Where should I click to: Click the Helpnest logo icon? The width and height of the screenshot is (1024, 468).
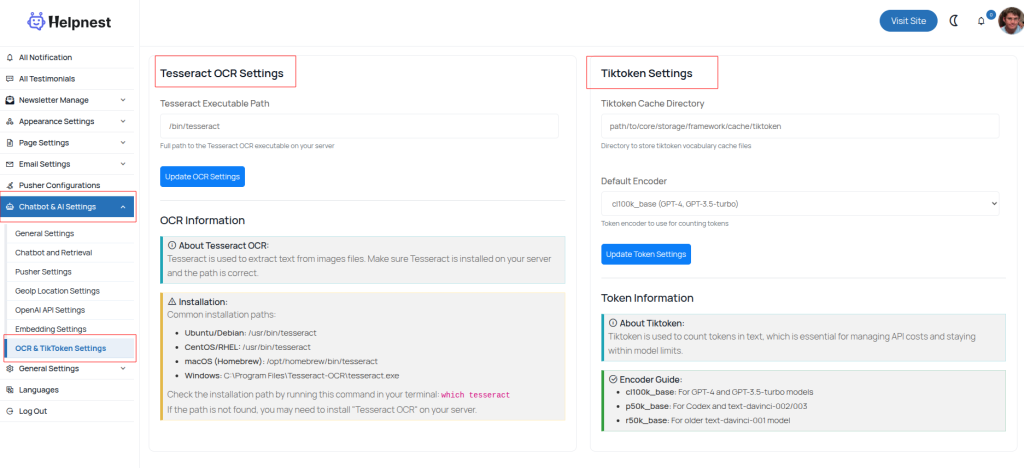(x=37, y=20)
